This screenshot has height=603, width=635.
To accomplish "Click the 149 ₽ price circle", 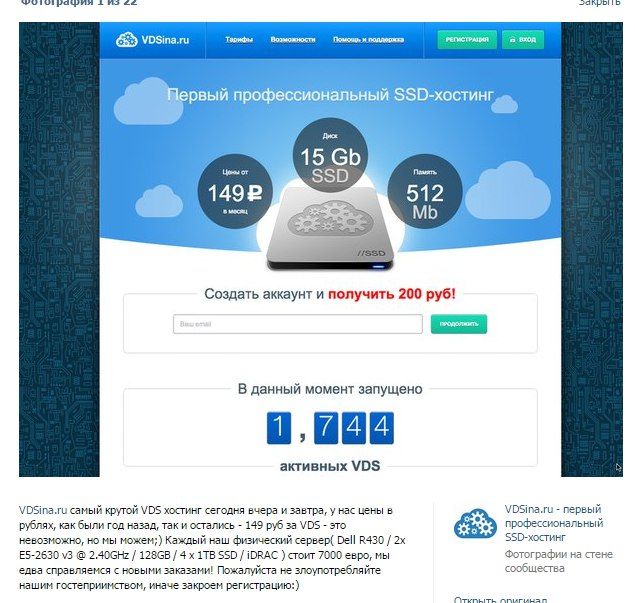I will (x=235, y=191).
